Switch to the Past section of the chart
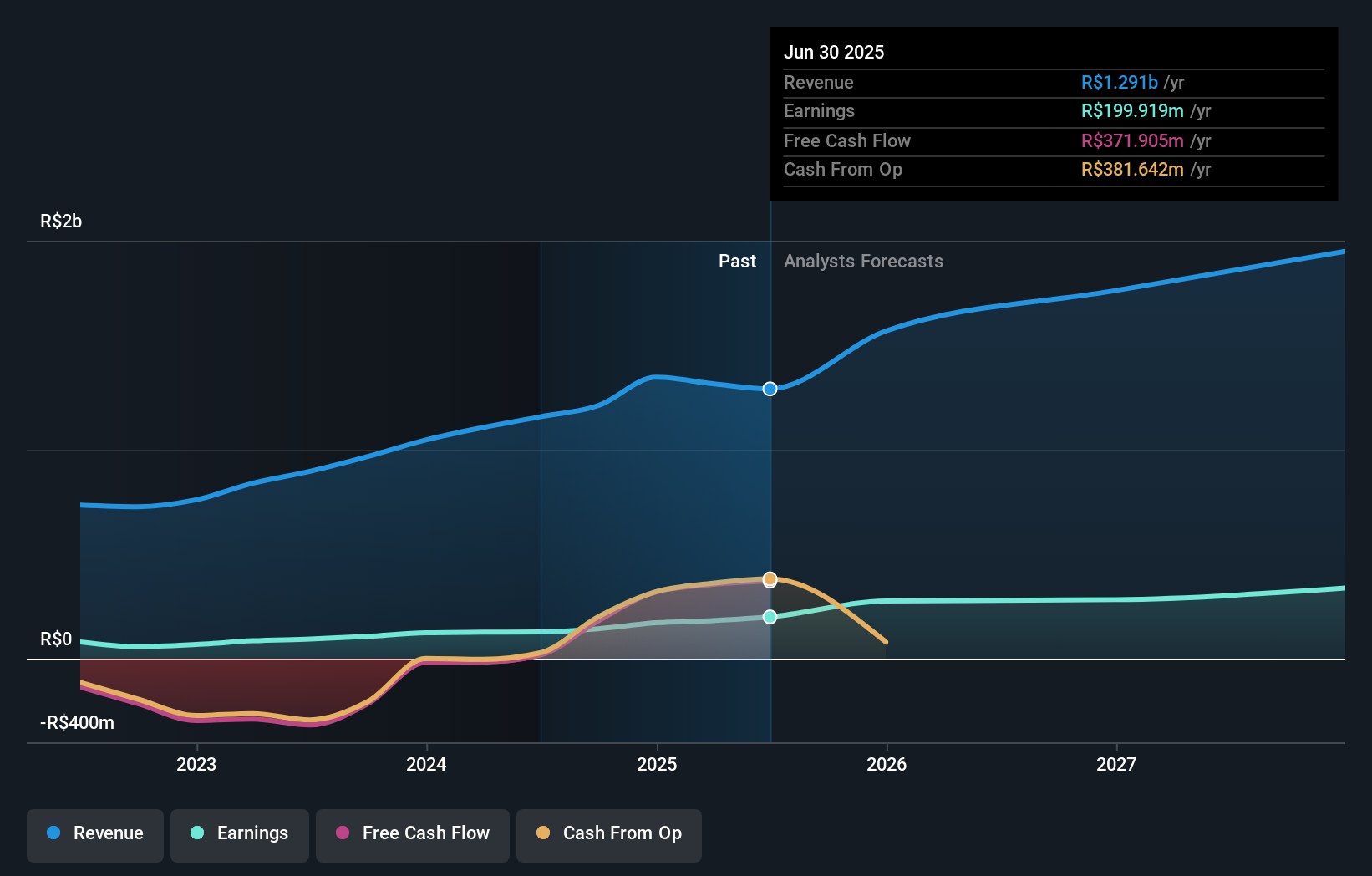Viewport: 1372px width, 876px height. pos(737,262)
